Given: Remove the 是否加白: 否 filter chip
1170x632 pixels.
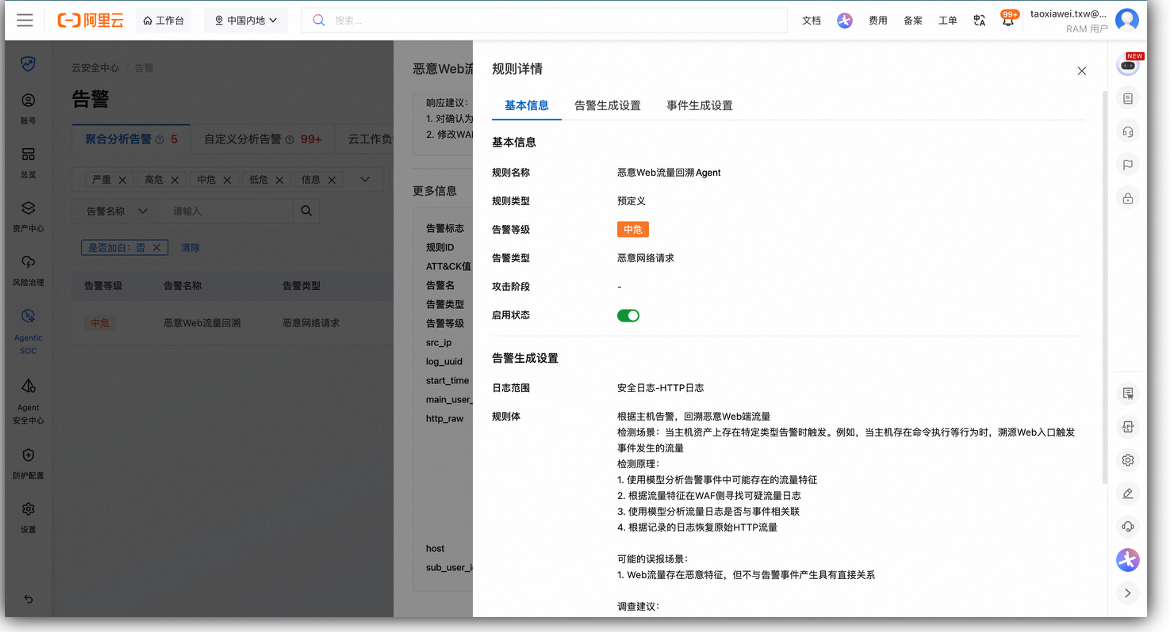Looking at the screenshot, I should click(157, 248).
